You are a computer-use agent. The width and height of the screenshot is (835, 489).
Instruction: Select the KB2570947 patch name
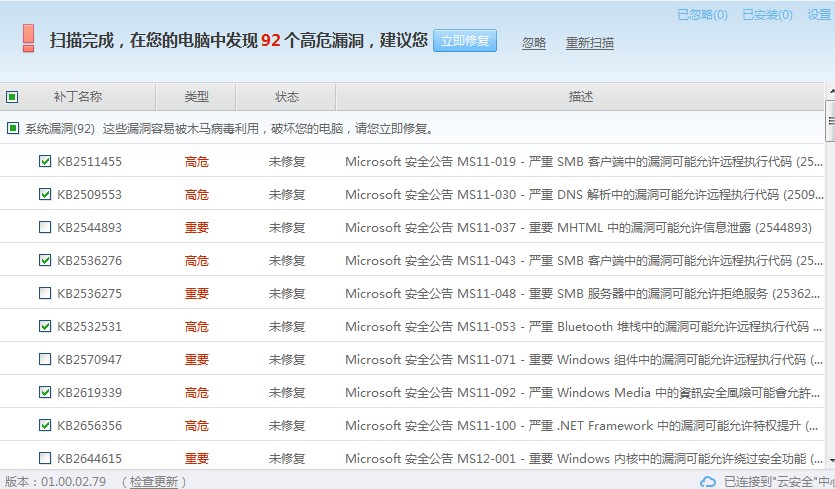[x=89, y=360]
